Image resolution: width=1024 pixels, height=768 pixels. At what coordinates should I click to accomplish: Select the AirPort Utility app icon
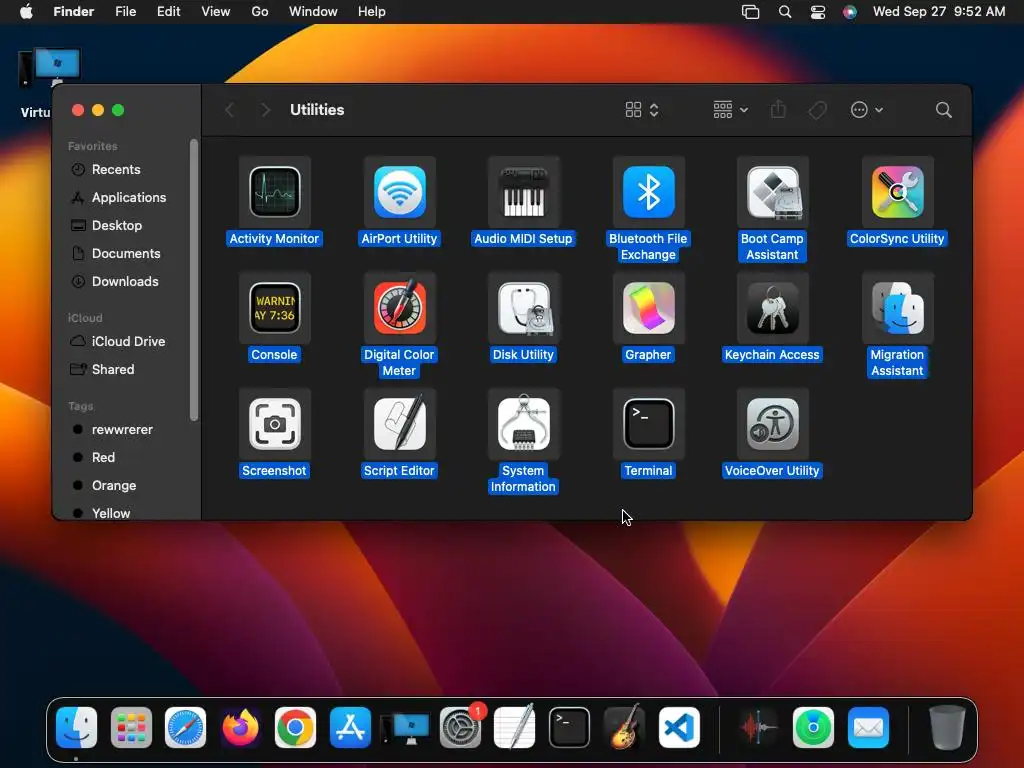(x=399, y=192)
